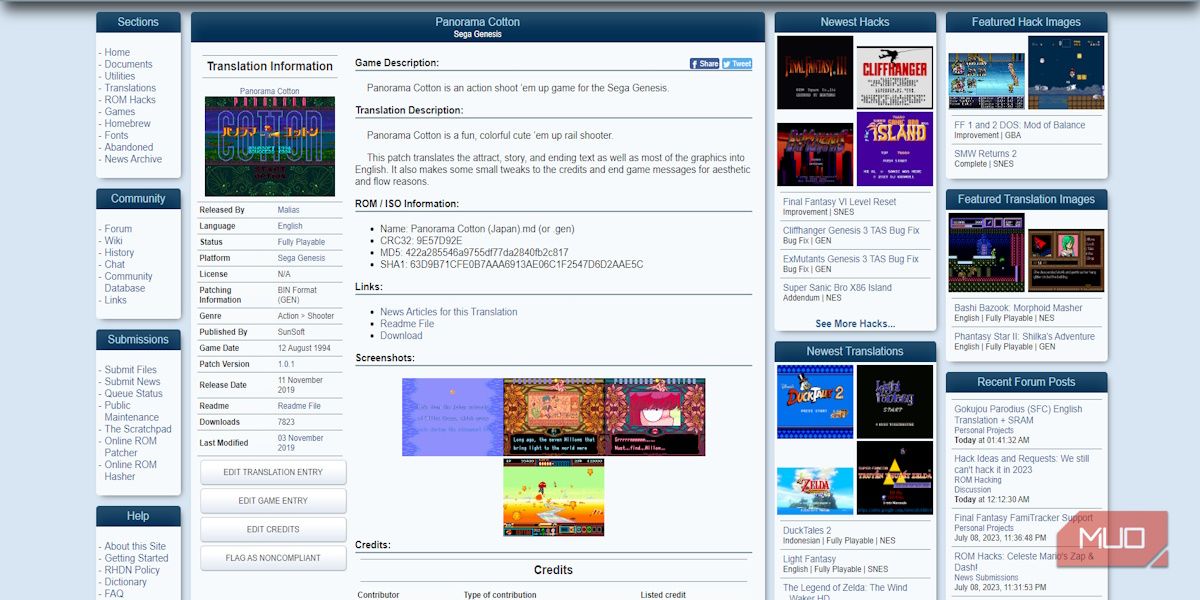Open the pink-haired character screenshot
The image size is (1200, 600).
(x=655, y=417)
